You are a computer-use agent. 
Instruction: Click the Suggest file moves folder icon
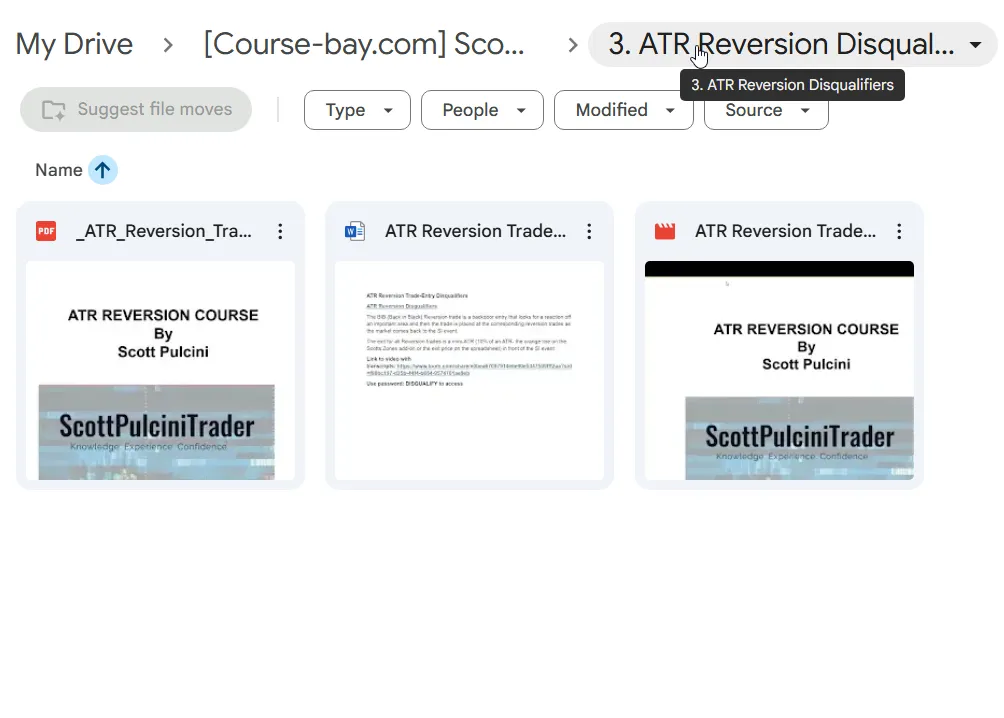pos(54,110)
